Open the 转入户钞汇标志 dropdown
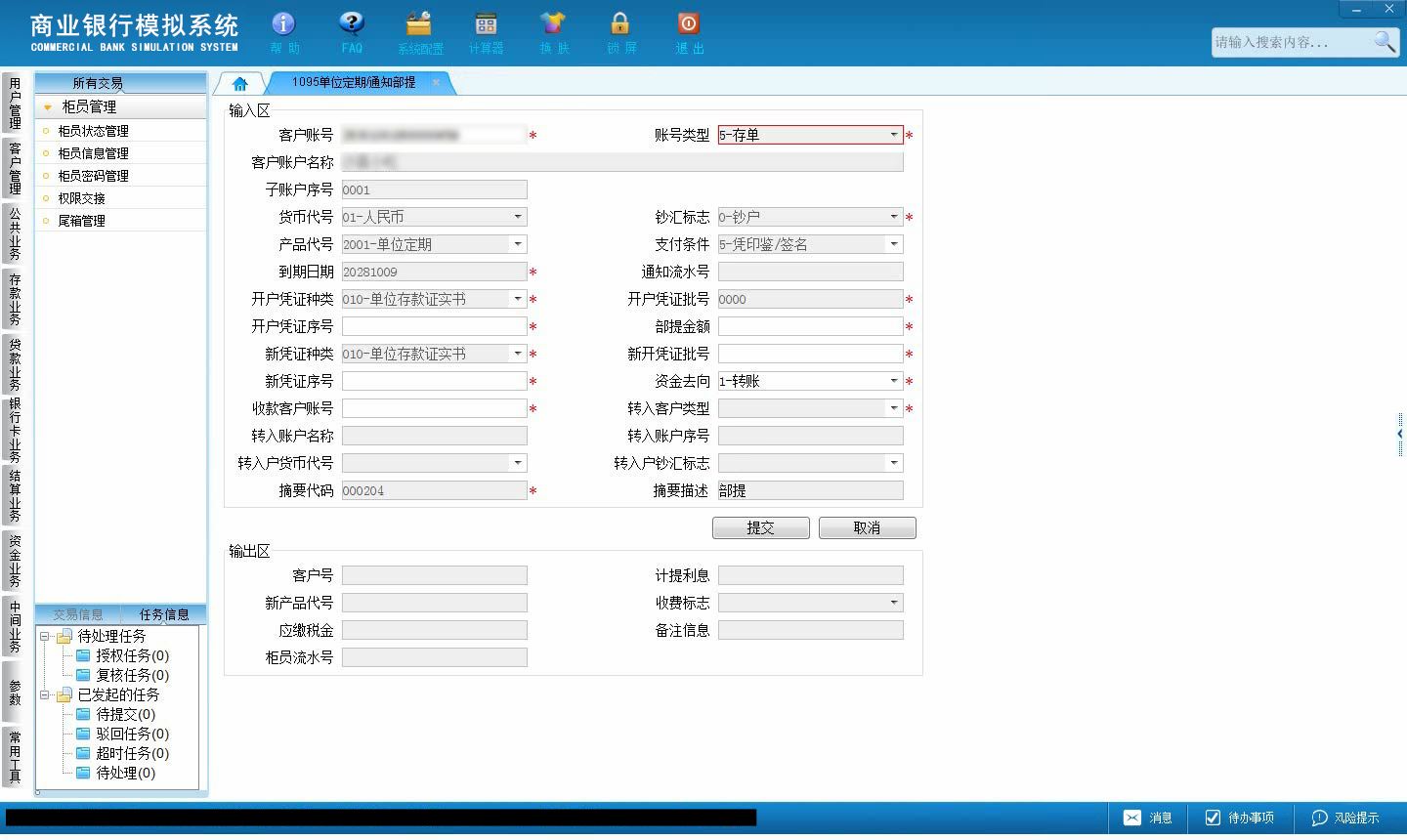Viewport: 1407px width, 840px height. tap(893, 463)
